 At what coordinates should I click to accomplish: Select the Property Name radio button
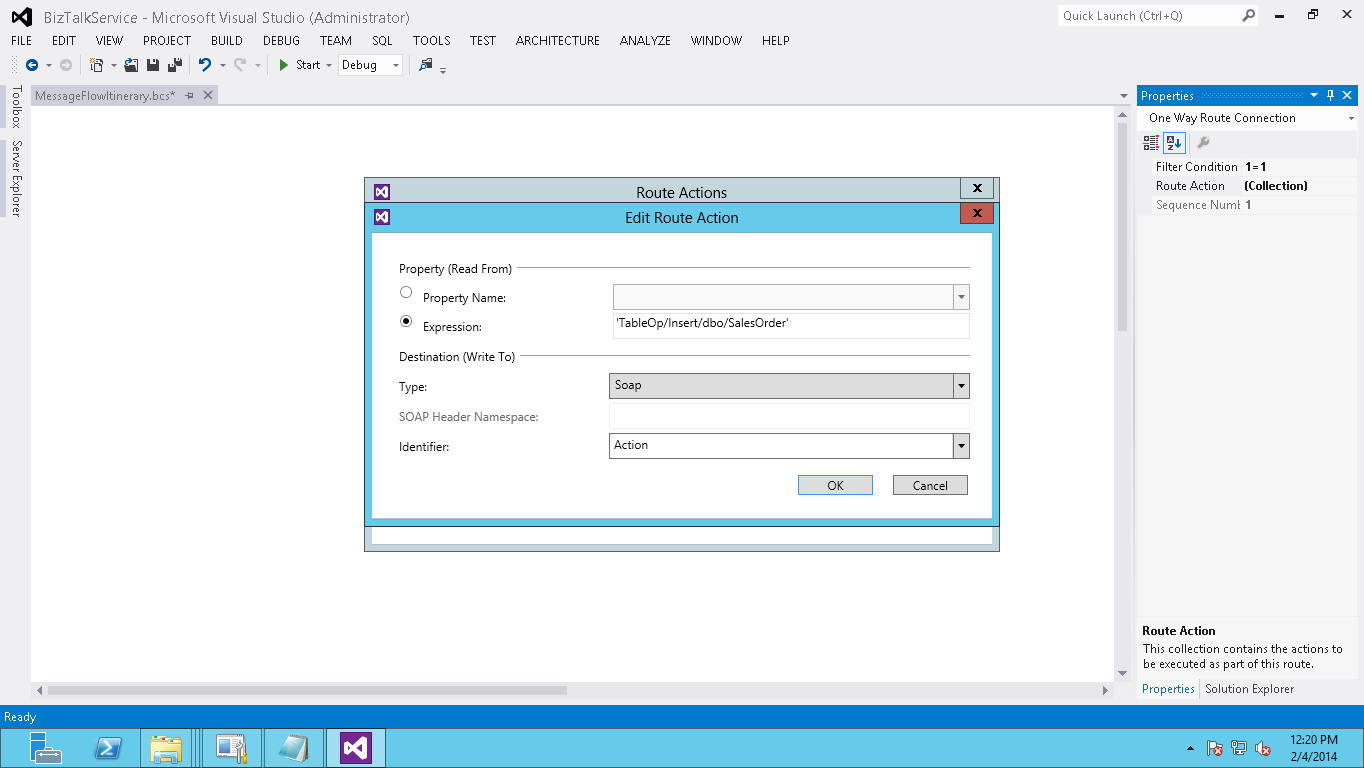coord(406,293)
